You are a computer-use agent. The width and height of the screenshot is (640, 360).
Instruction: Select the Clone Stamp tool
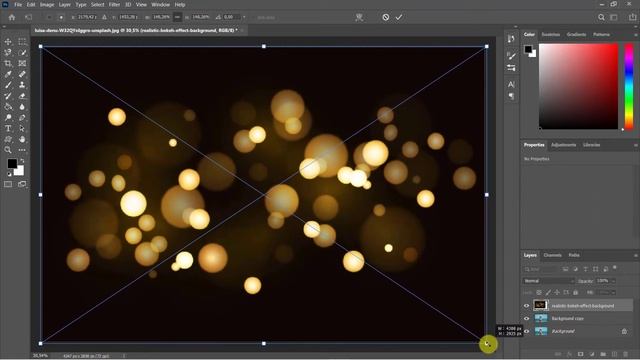pos(22,85)
